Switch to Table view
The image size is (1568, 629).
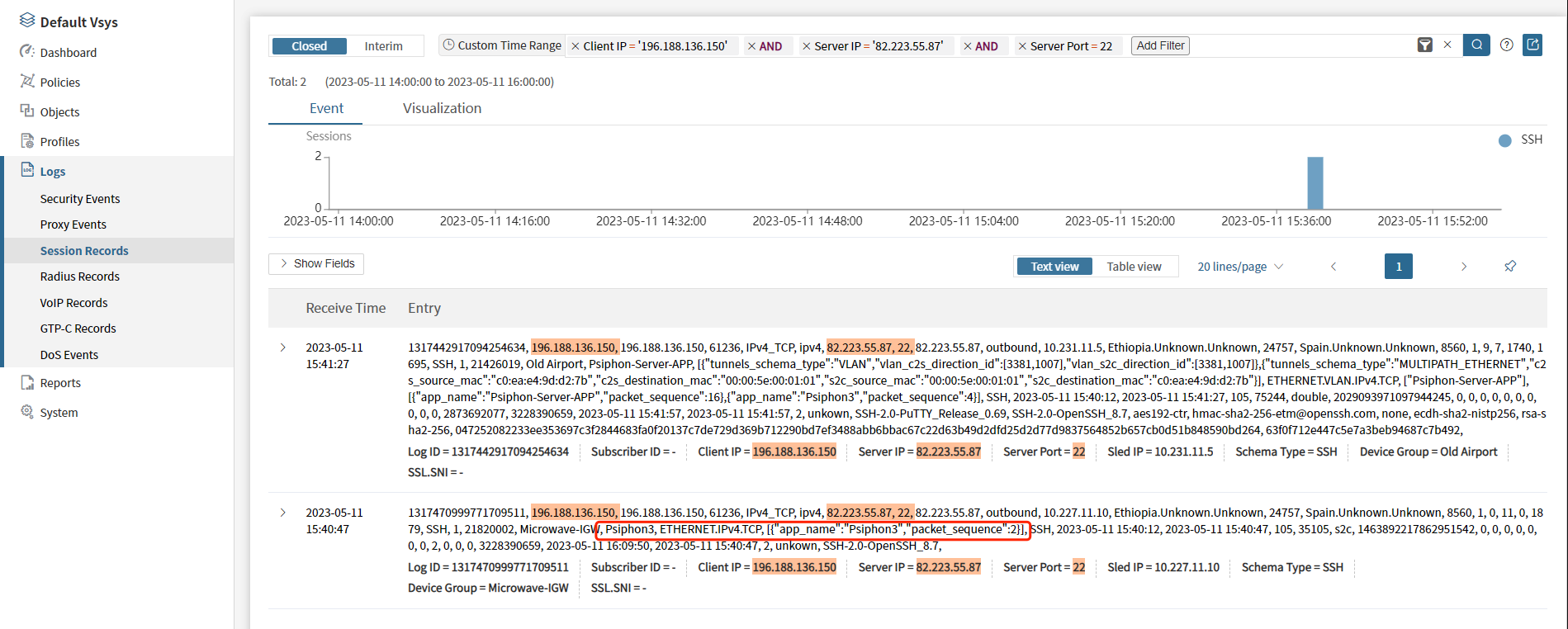[1134, 267]
